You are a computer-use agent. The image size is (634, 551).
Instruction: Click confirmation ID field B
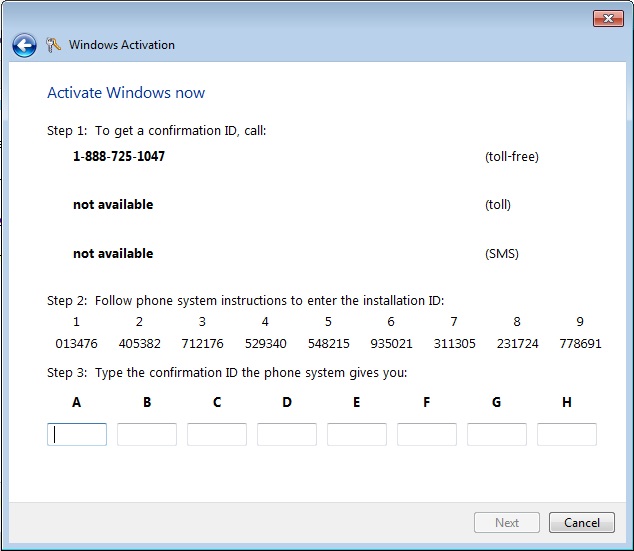tap(147, 435)
